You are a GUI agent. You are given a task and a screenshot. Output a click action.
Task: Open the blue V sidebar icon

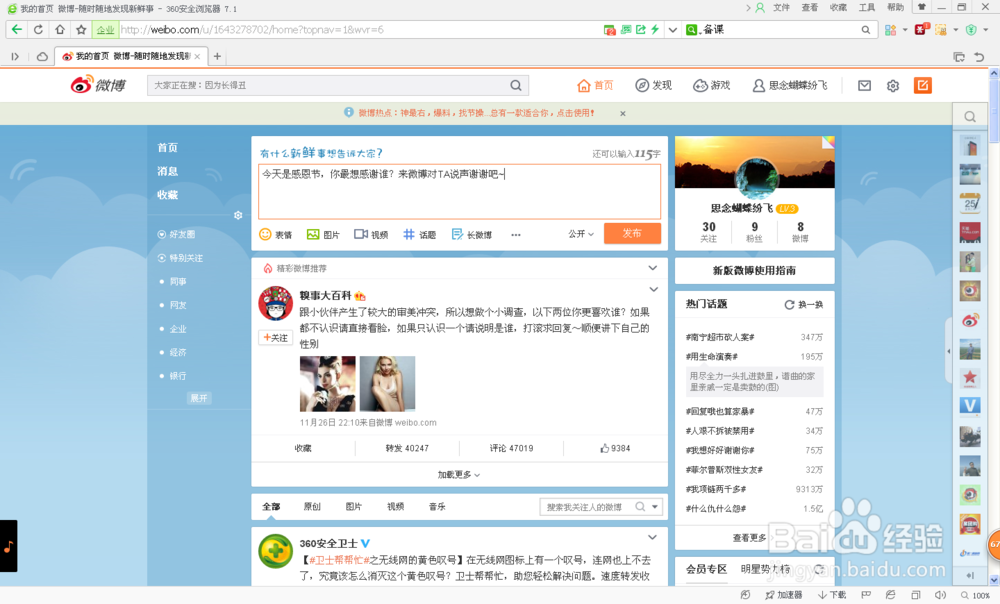point(970,406)
